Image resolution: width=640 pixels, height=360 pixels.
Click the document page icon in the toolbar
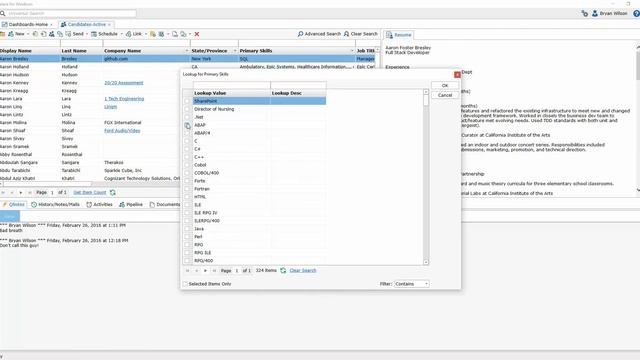tap(175, 34)
